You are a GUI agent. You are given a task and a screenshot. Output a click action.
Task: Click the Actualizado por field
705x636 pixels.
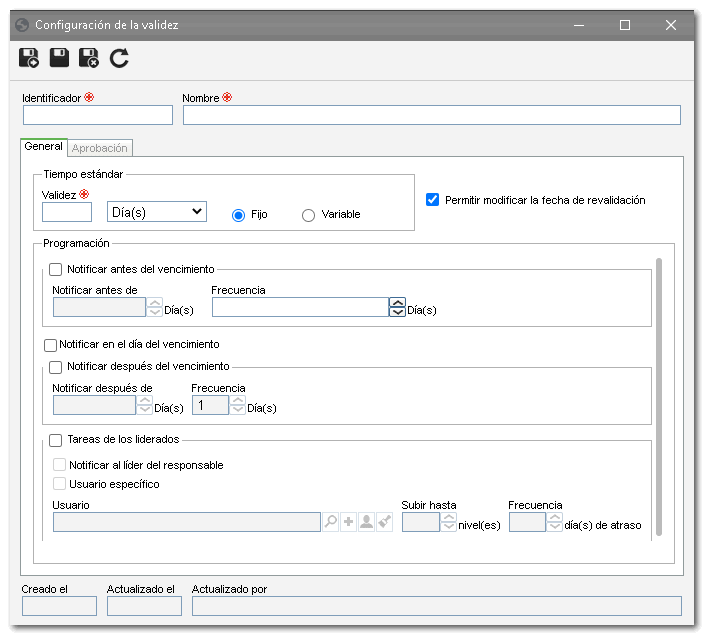[437, 606]
